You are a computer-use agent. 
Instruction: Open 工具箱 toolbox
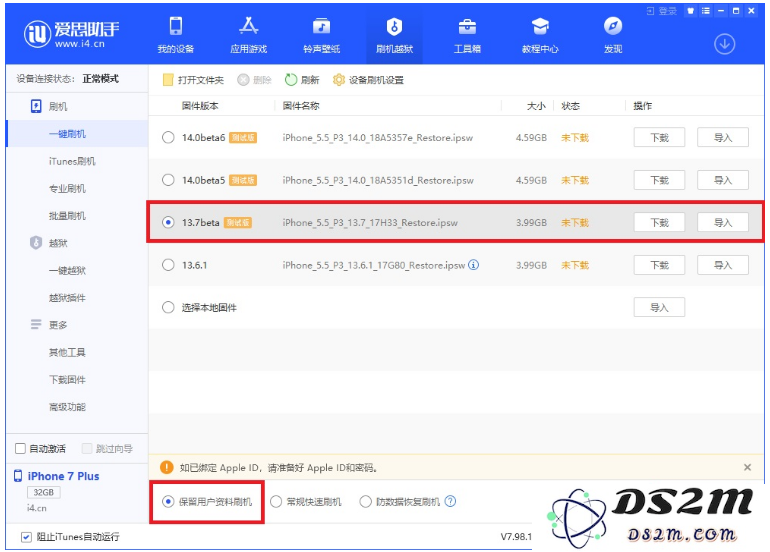click(467, 35)
